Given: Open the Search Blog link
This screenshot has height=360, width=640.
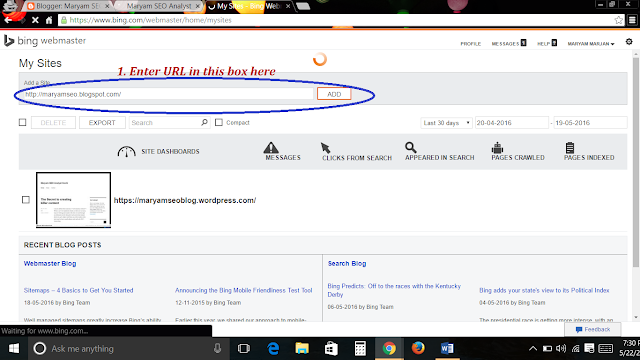Looking at the screenshot, I should (347, 264).
